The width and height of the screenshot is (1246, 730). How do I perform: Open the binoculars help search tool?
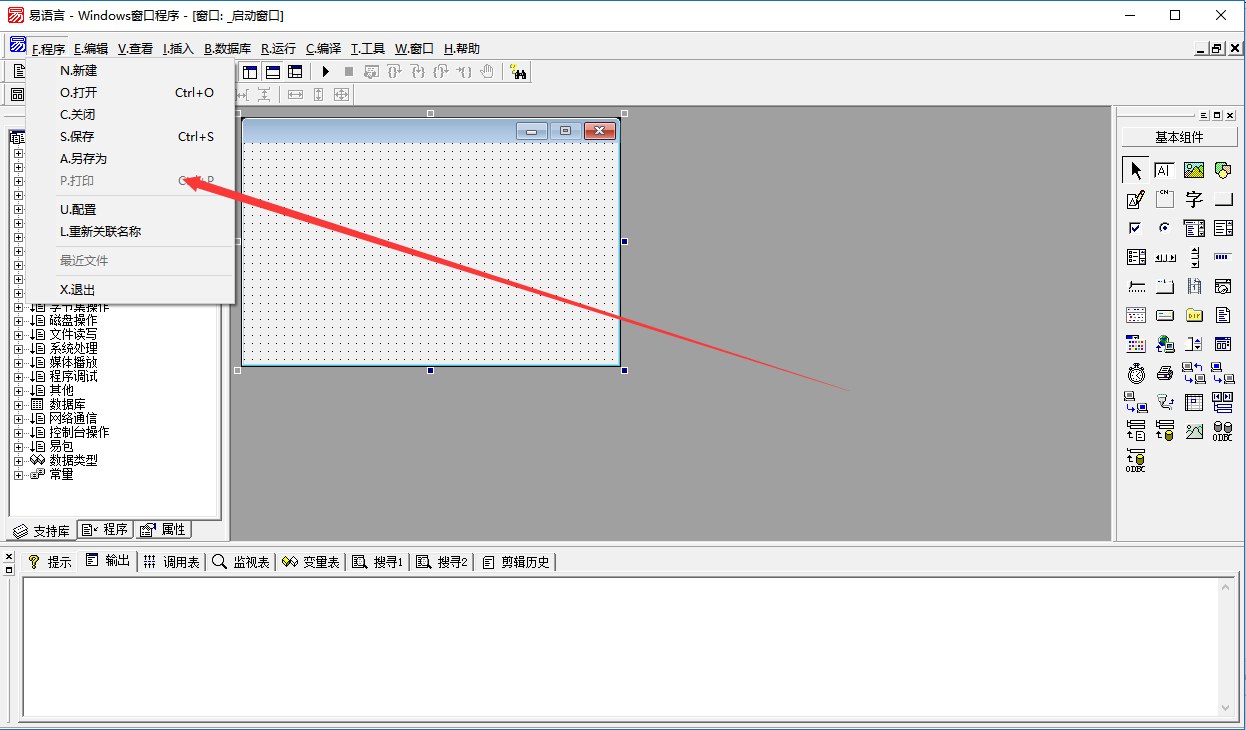(x=518, y=72)
